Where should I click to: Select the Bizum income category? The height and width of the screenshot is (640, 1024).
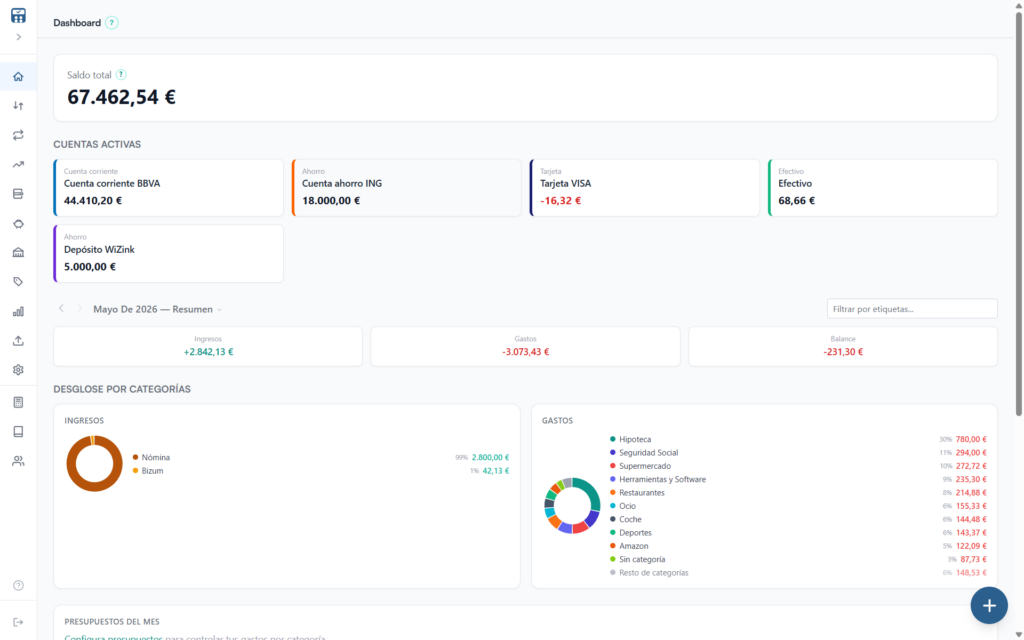pyautogui.click(x=321, y=471)
